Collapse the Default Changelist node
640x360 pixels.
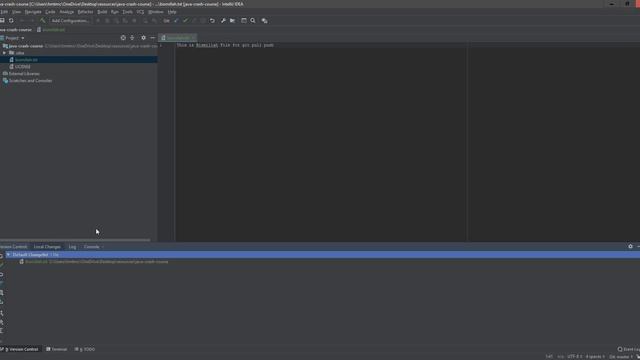pyautogui.click(x=8, y=255)
